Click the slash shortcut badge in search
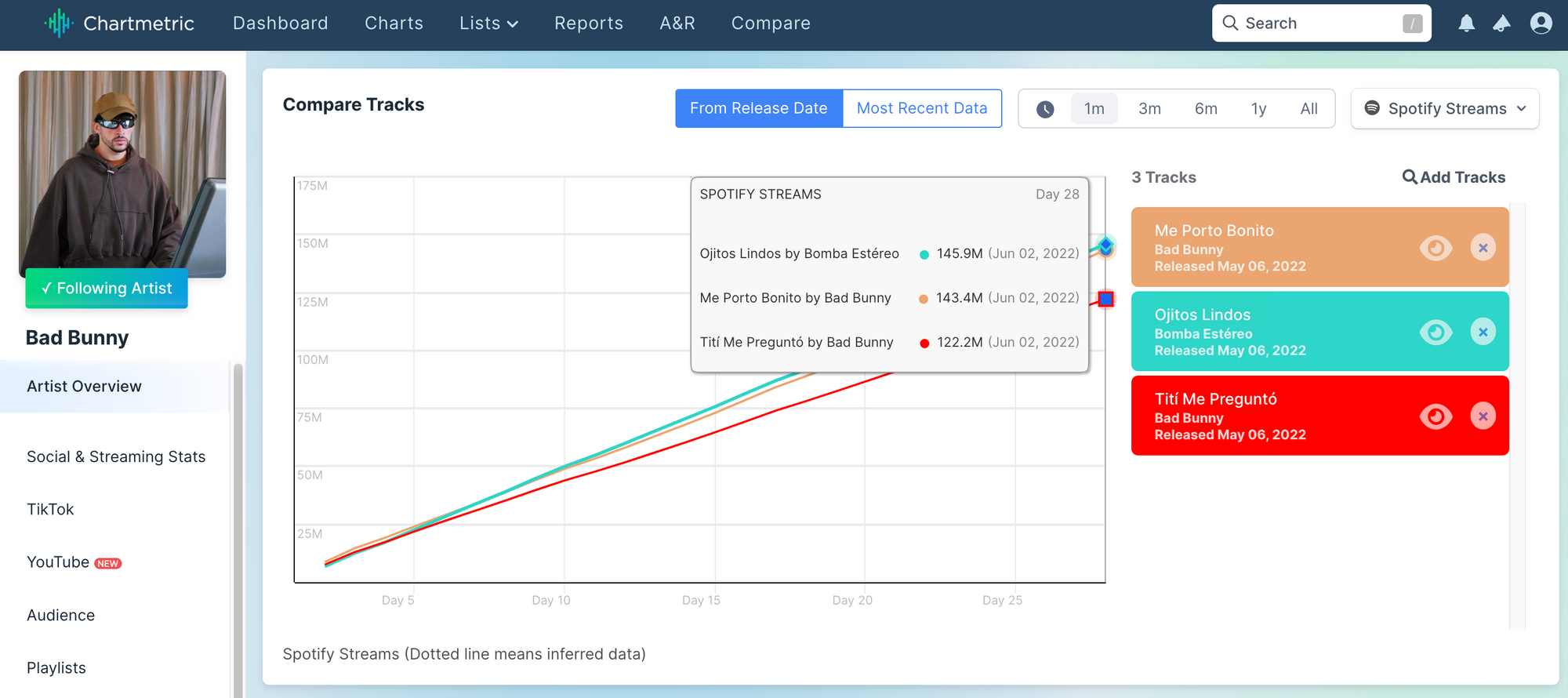 tap(1412, 24)
